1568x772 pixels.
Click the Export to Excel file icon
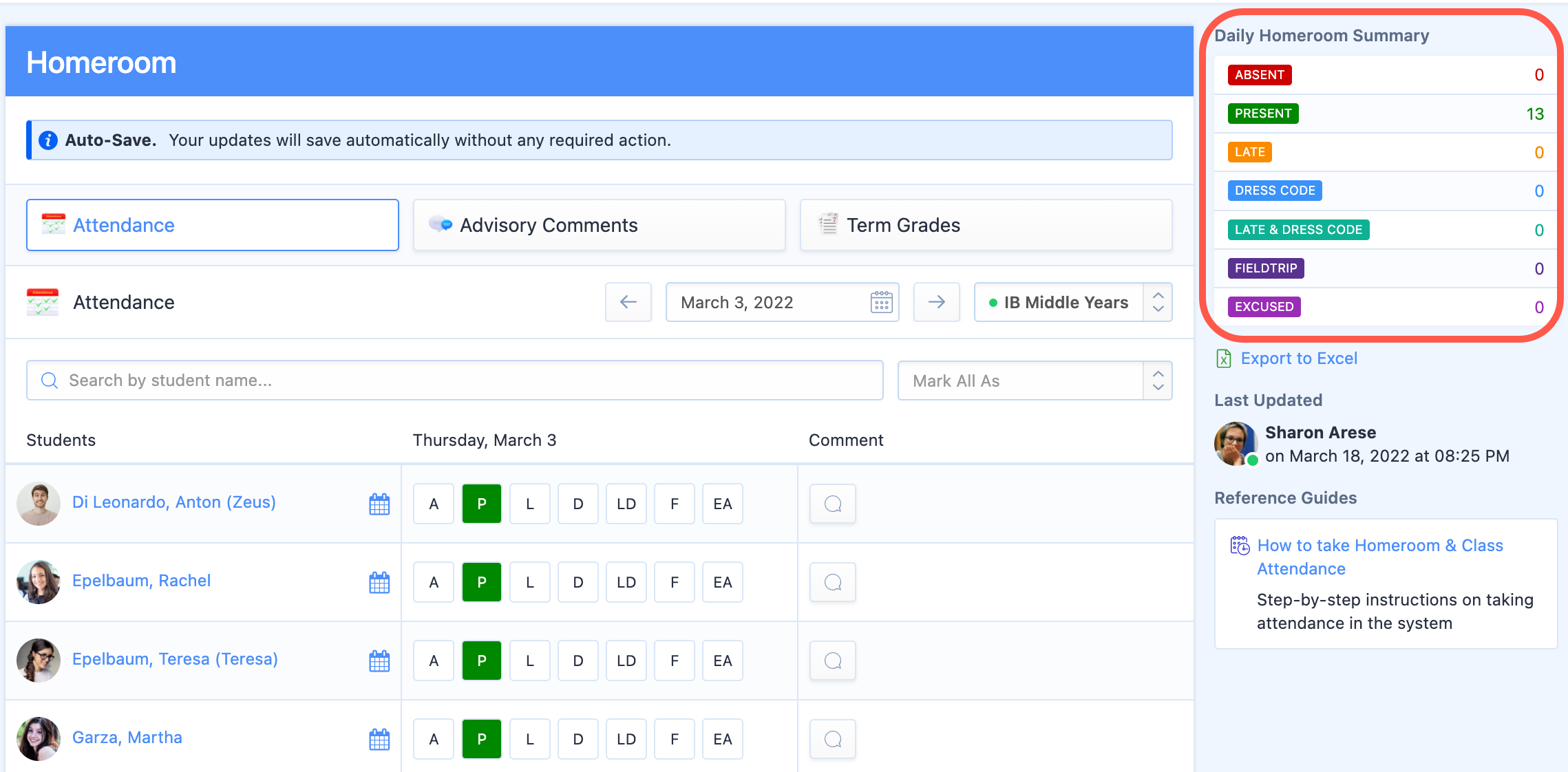tap(1224, 358)
